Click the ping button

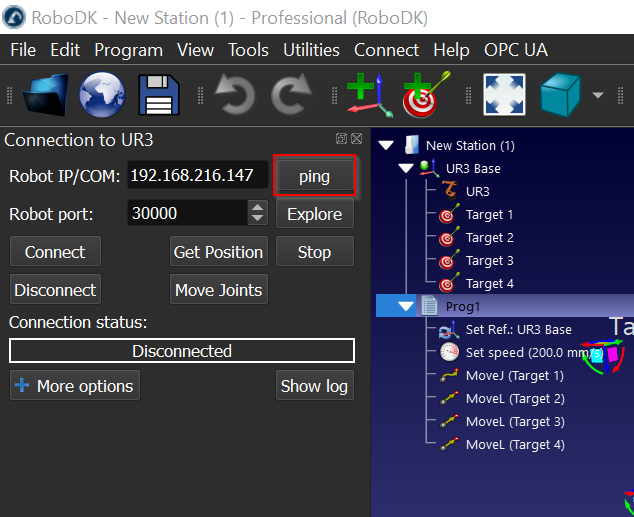point(315,176)
